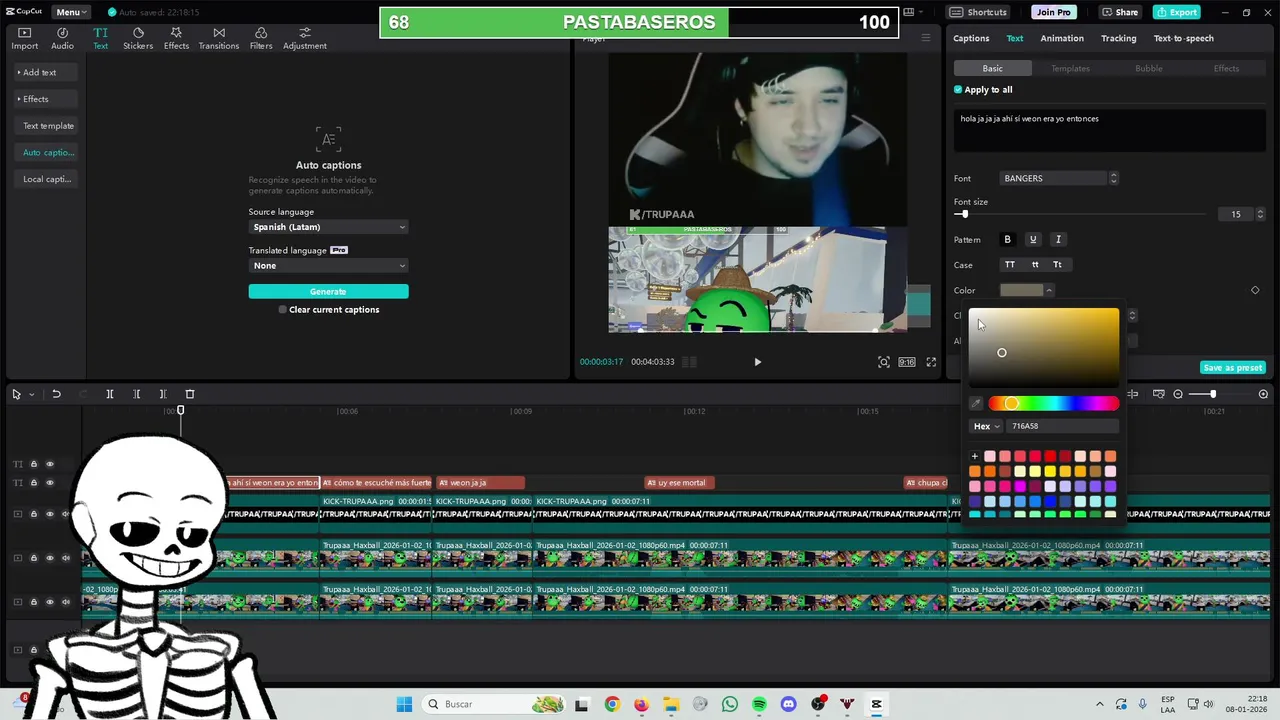Image resolution: width=1280 pixels, height=720 pixels.
Task: Switch to the Text-to-speech tab
Action: tap(1184, 38)
